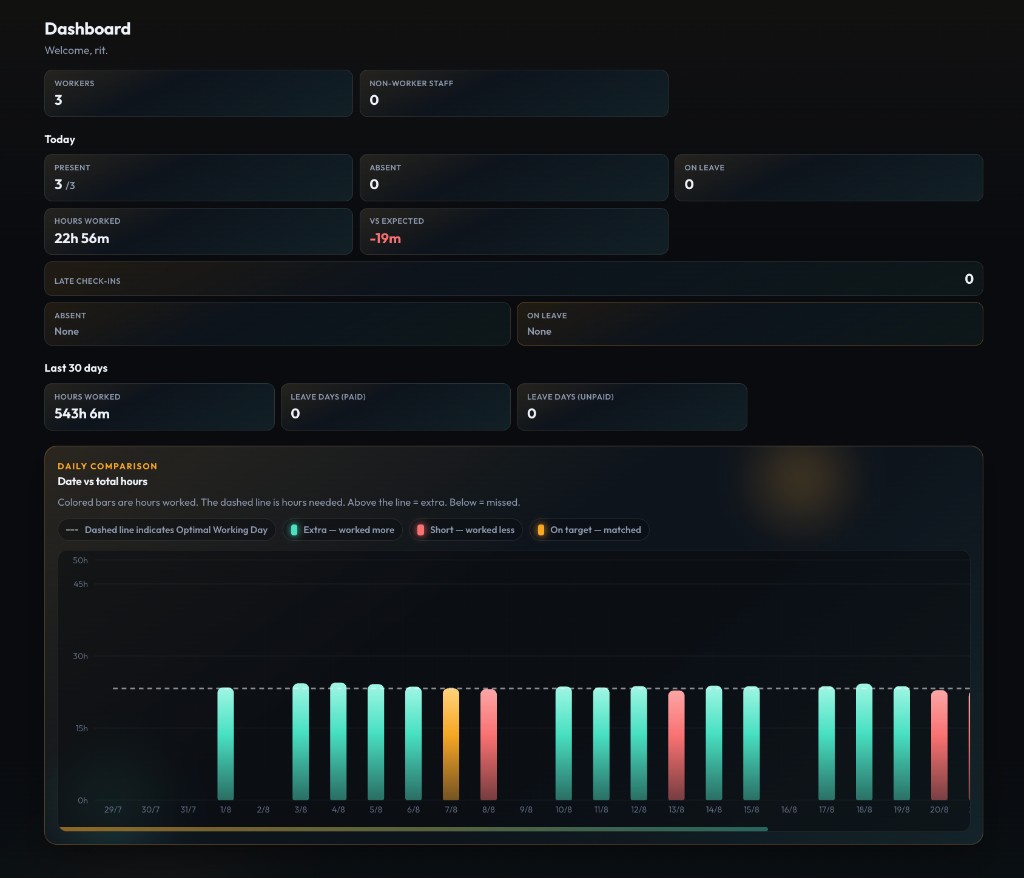
Task: Click the On Leave None list card
Action: (x=750, y=324)
